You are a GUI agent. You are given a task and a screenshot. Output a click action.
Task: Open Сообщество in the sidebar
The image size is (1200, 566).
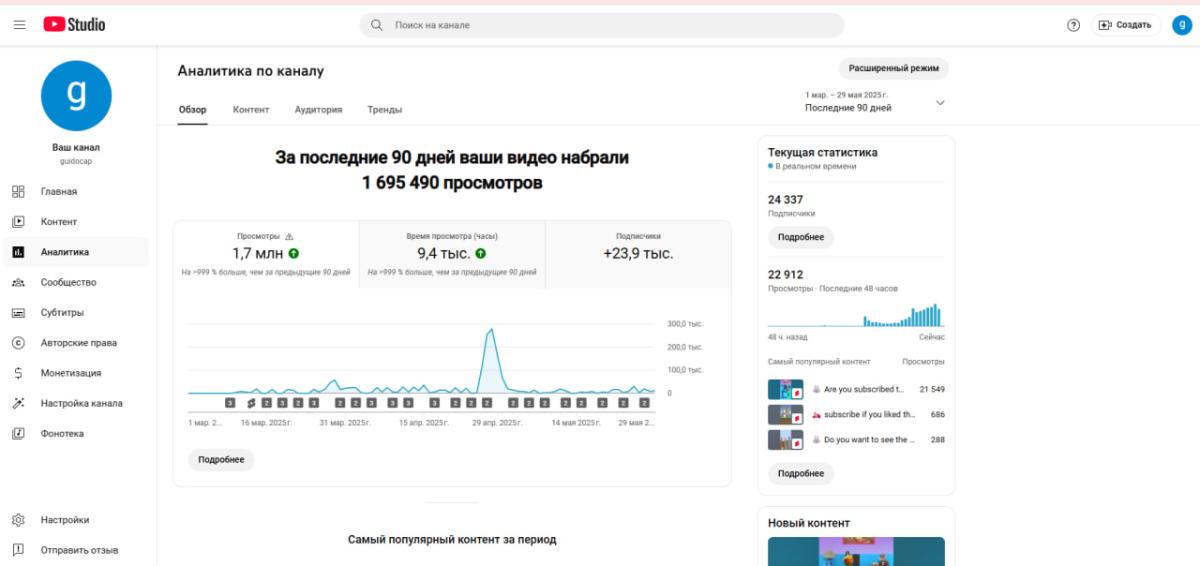click(76, 282)
